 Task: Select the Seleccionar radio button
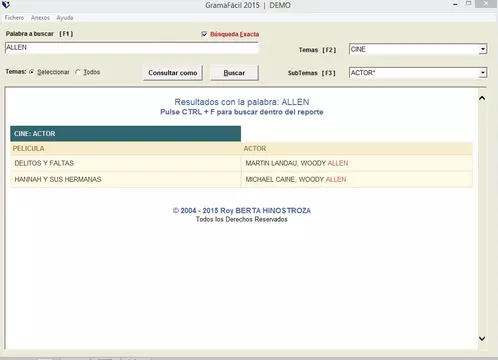[32, 72]
